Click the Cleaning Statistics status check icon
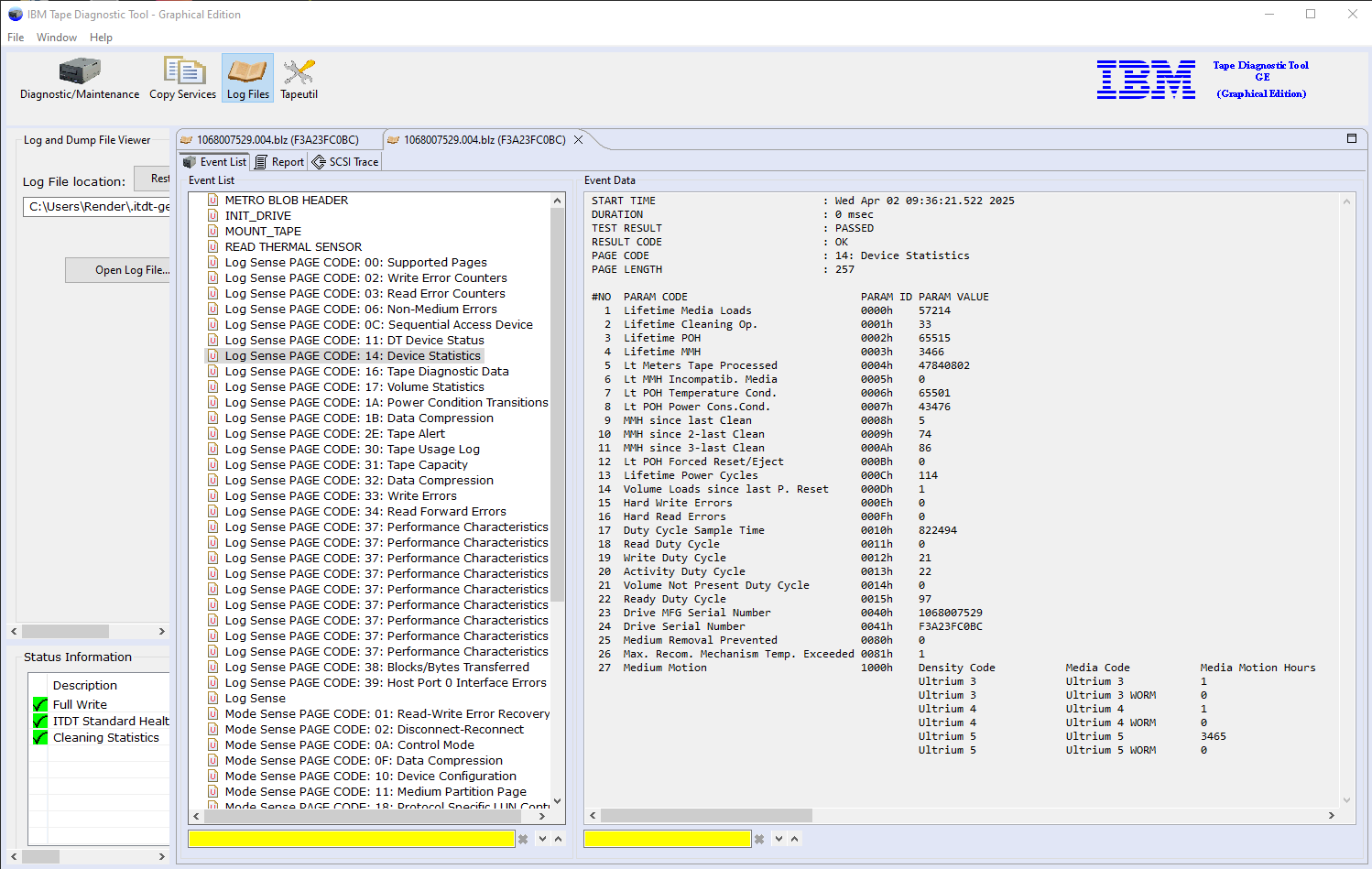The width and height of the screenshot is (1372, 869). (40, 737)
